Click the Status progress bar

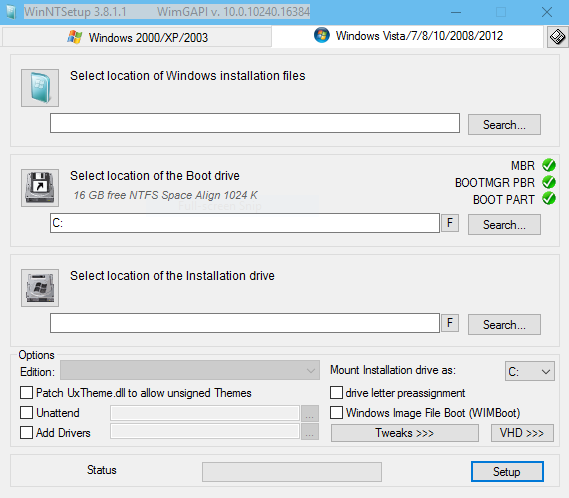(x=292, y=472)
